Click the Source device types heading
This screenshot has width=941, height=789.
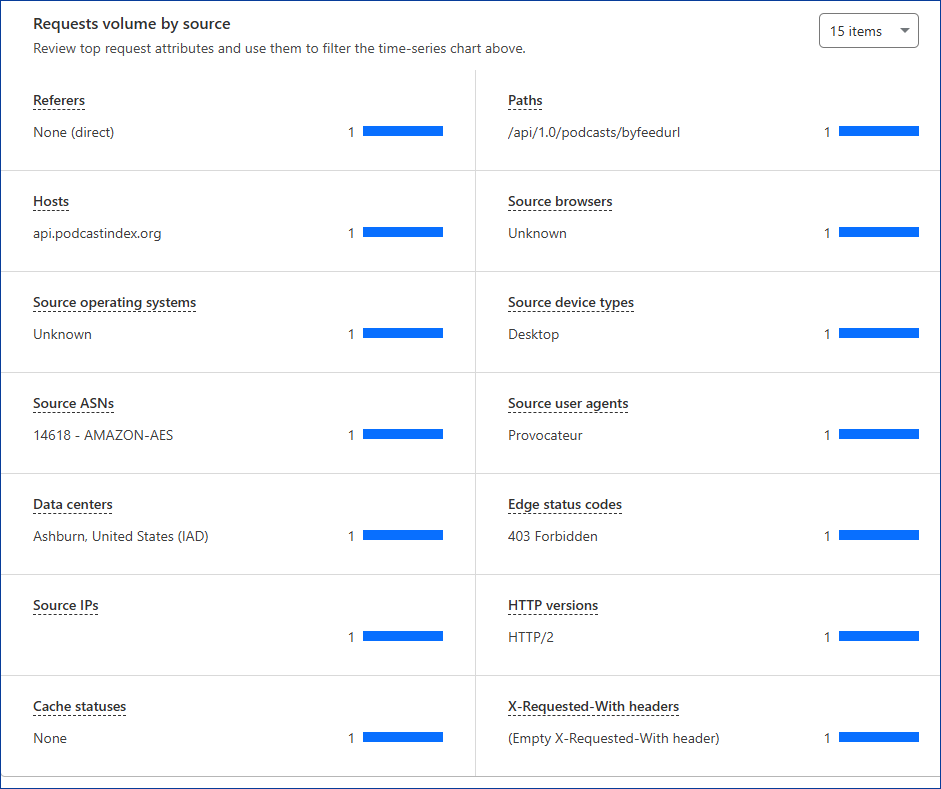coord(570,303)
